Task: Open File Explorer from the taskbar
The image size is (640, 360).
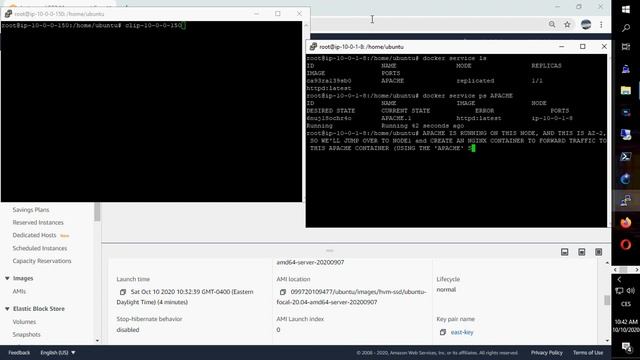Action: pyautogui.click(x=626, y=90)
